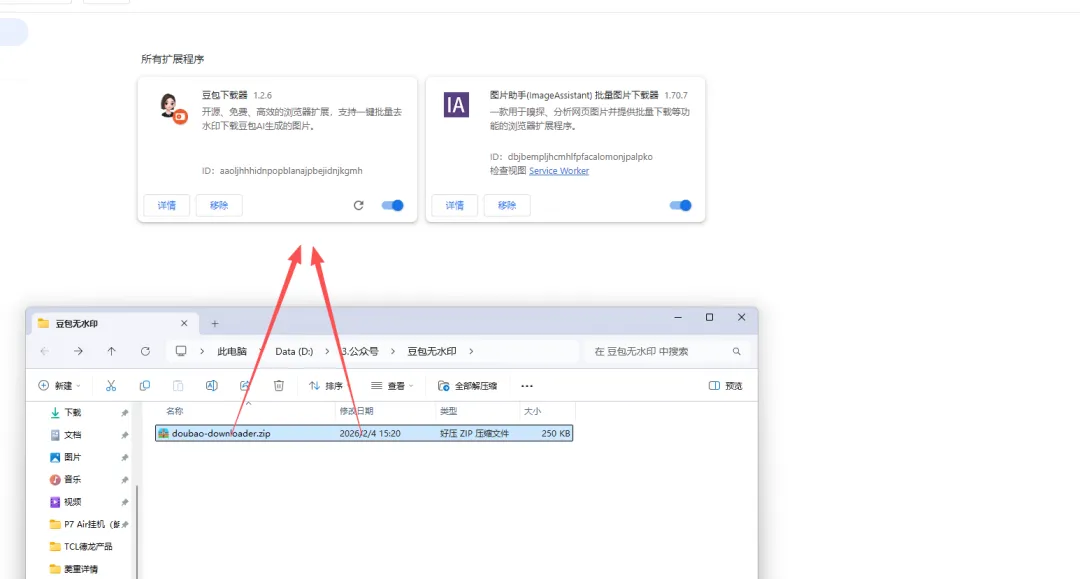Screen dimensions: 1080x579
Task: Open the 查看 view dropdown
Action: tap(392, 386)
